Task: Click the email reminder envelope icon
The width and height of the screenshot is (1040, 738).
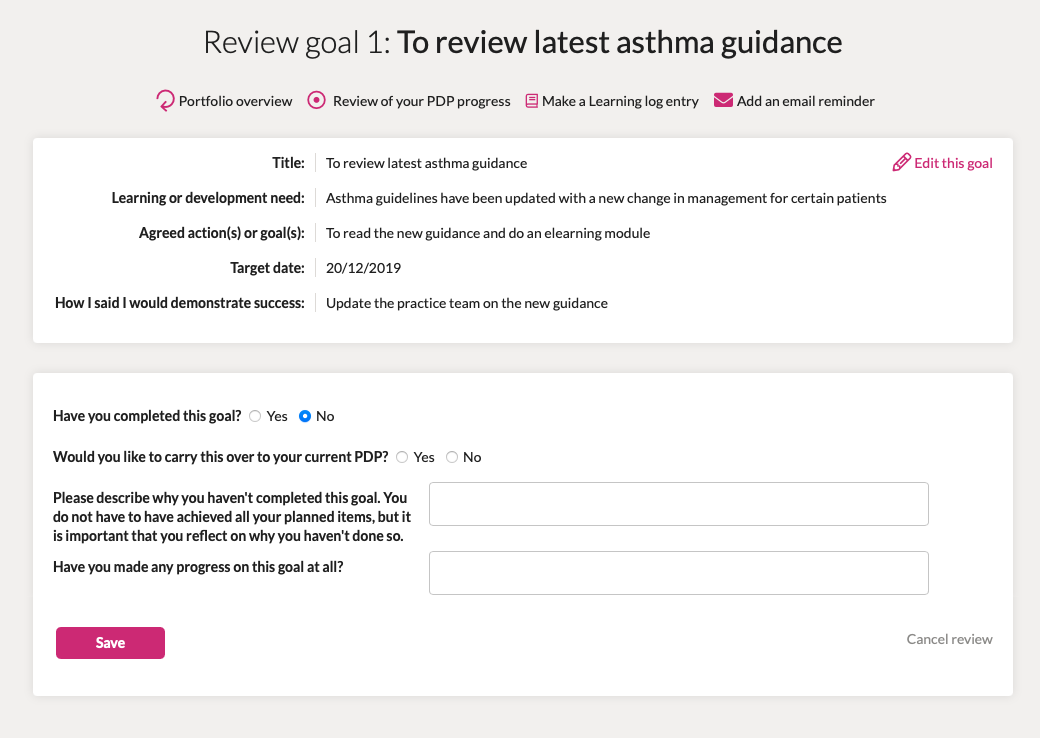Action: coord(723,100)
